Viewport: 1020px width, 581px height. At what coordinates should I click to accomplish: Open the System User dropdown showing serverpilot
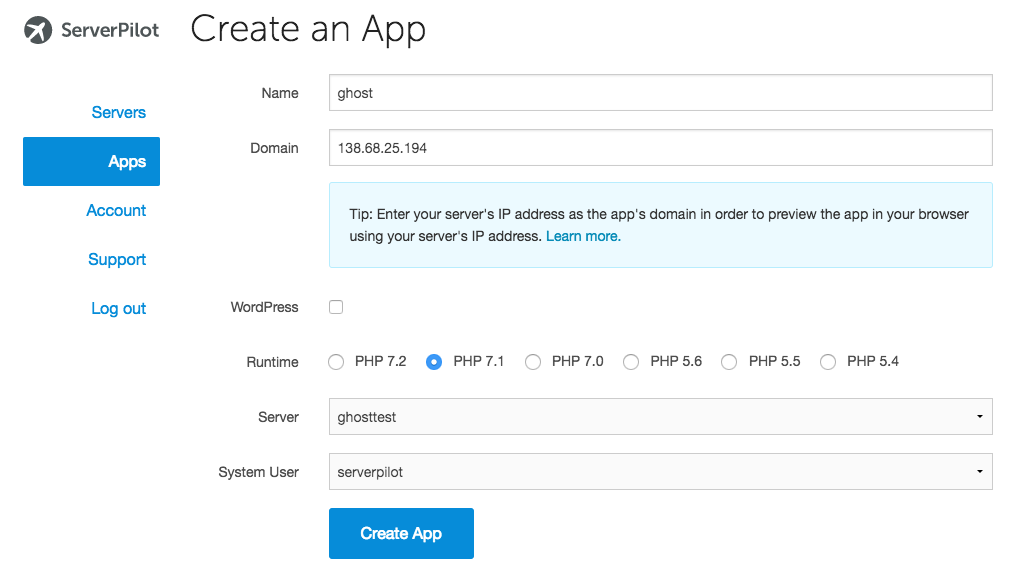pos(660,471)
